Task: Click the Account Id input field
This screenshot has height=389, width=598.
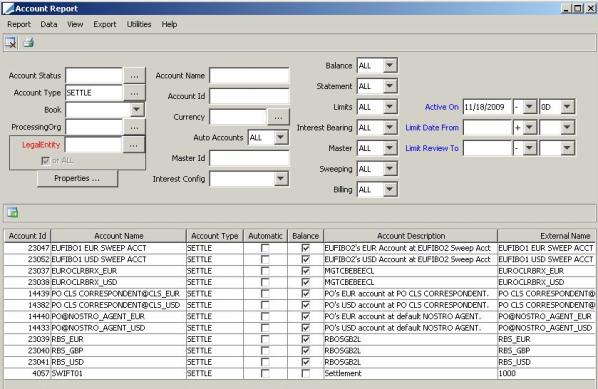Action: click(x=249, y=96)
